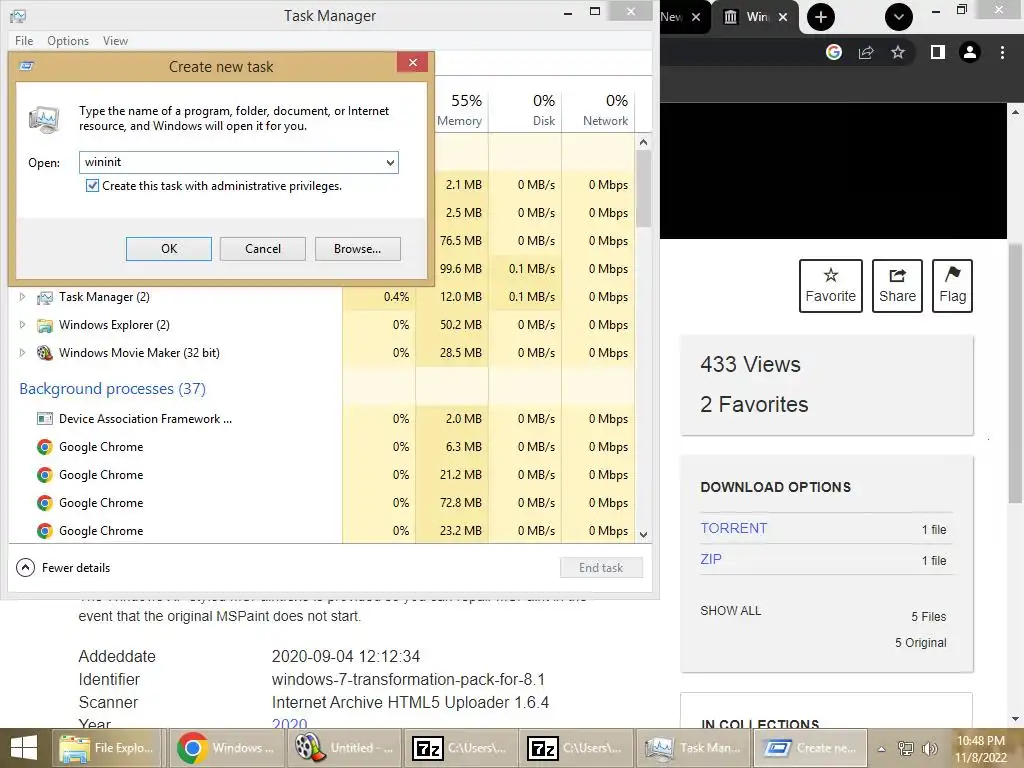
Task: Open Task Manager Options menu
Action: pos(68,40)
